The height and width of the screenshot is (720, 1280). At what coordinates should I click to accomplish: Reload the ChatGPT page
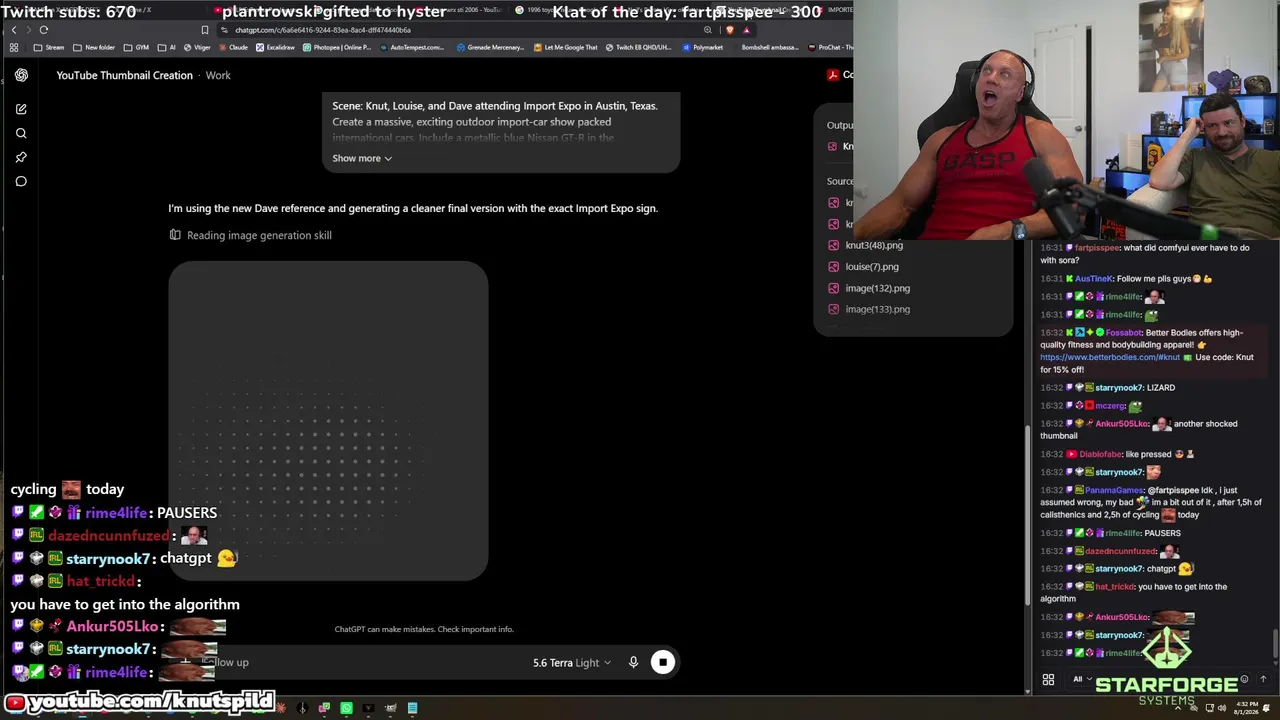[44, 30]
